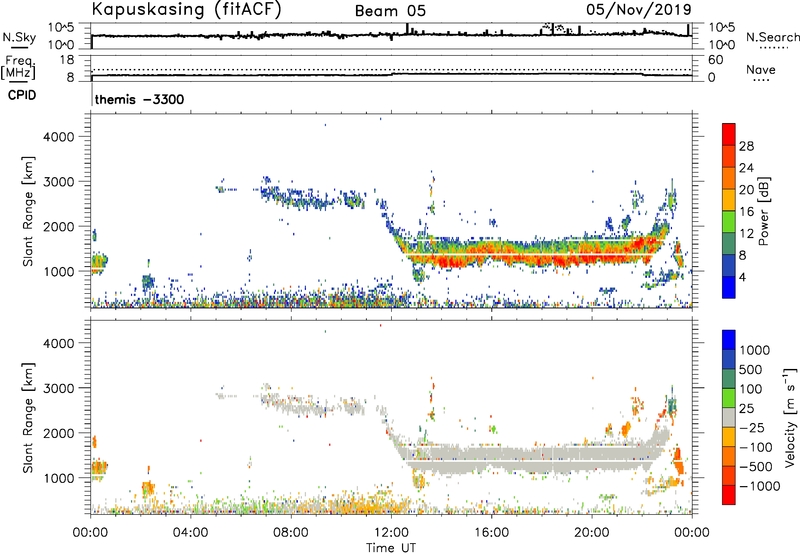
Task: Click the frequency axis value '18'
Action: pos(66,60)
